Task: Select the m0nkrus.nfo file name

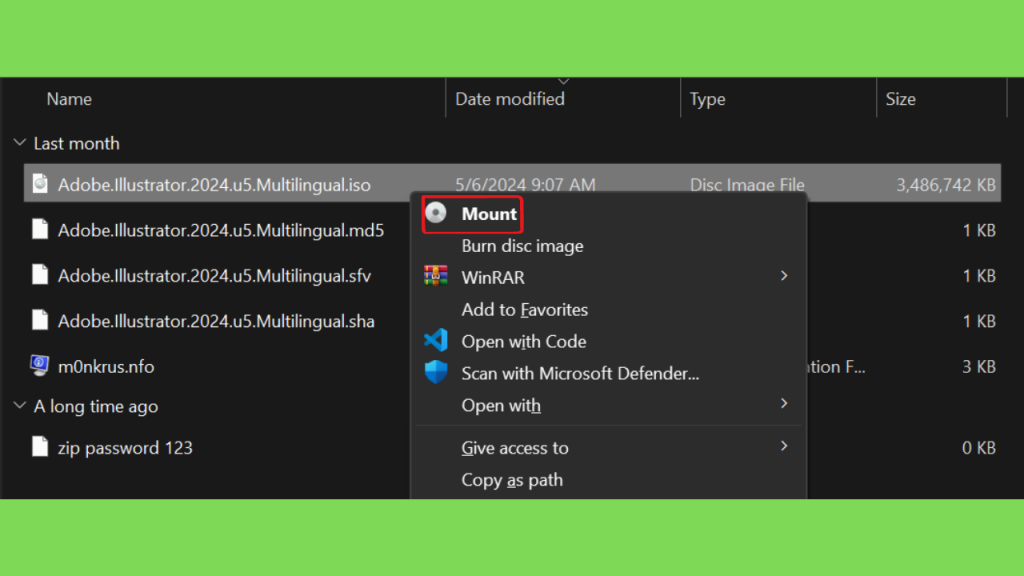Action: (106, 366)
